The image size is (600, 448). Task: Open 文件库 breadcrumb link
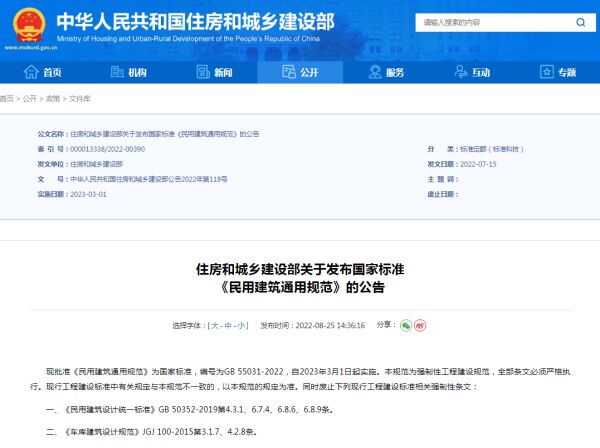79,98
